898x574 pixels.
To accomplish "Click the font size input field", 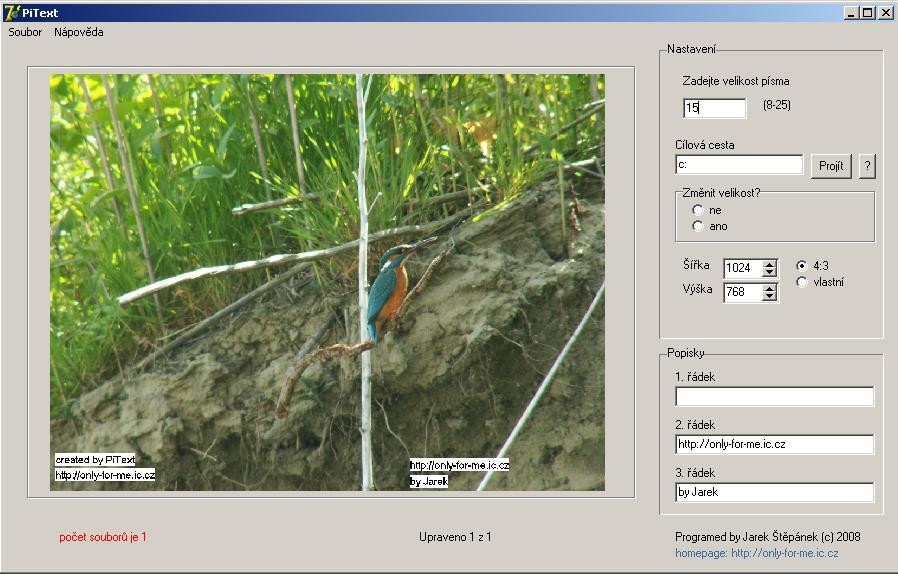I will pyautogui.click(x=715, y=108).
